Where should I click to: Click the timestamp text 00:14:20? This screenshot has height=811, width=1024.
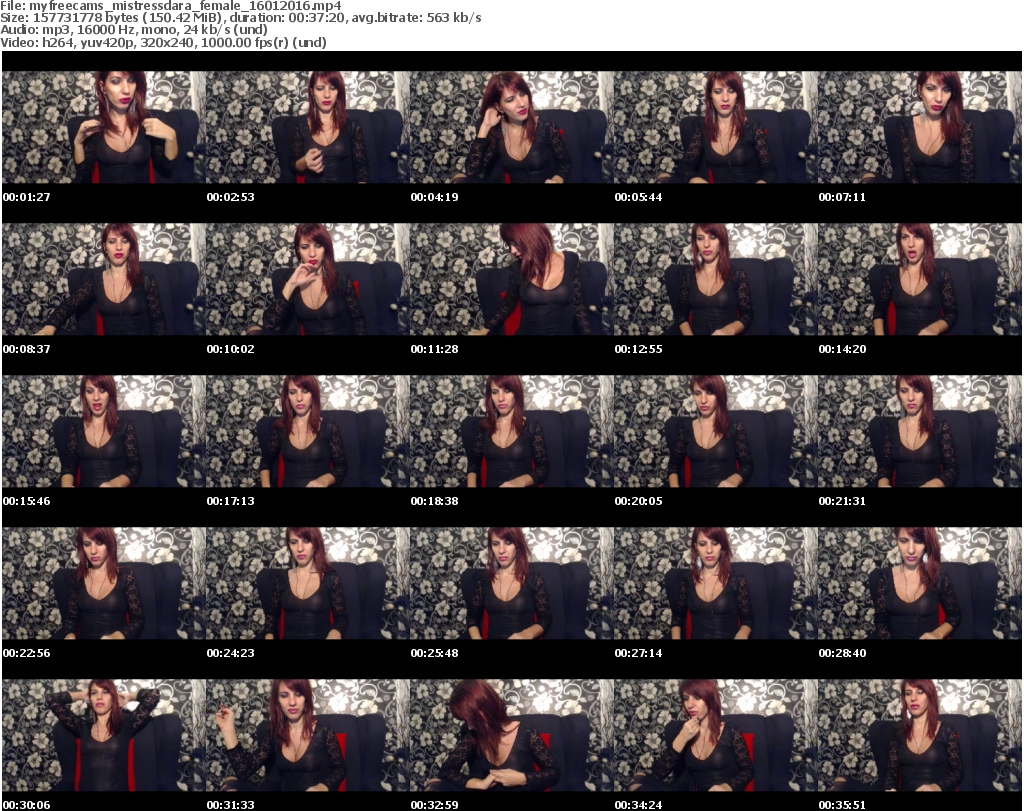842,349
